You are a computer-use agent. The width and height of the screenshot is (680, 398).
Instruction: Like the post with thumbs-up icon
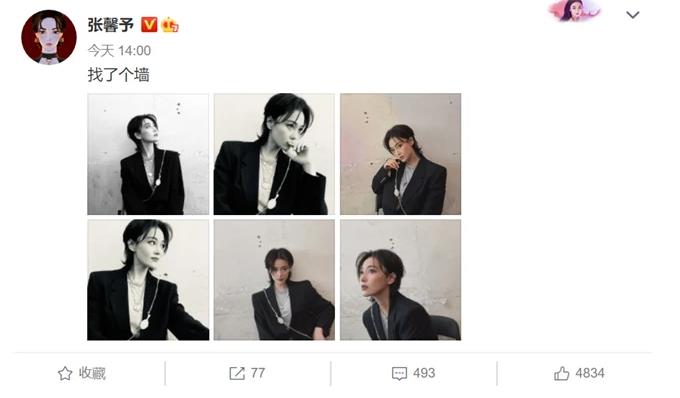click(x=562, y=373)
